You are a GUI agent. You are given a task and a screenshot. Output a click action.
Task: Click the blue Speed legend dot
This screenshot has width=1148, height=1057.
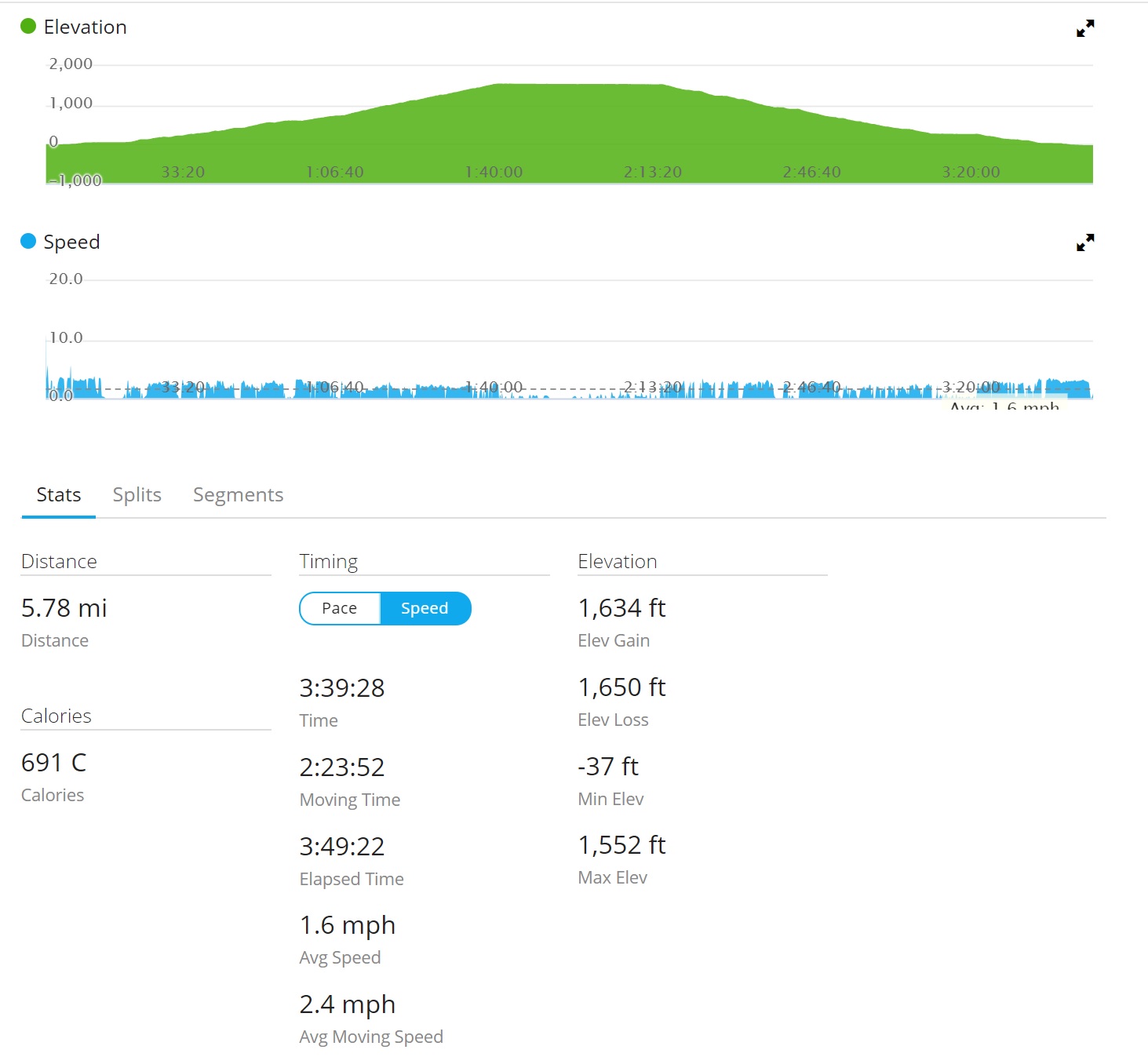point(28,242)
